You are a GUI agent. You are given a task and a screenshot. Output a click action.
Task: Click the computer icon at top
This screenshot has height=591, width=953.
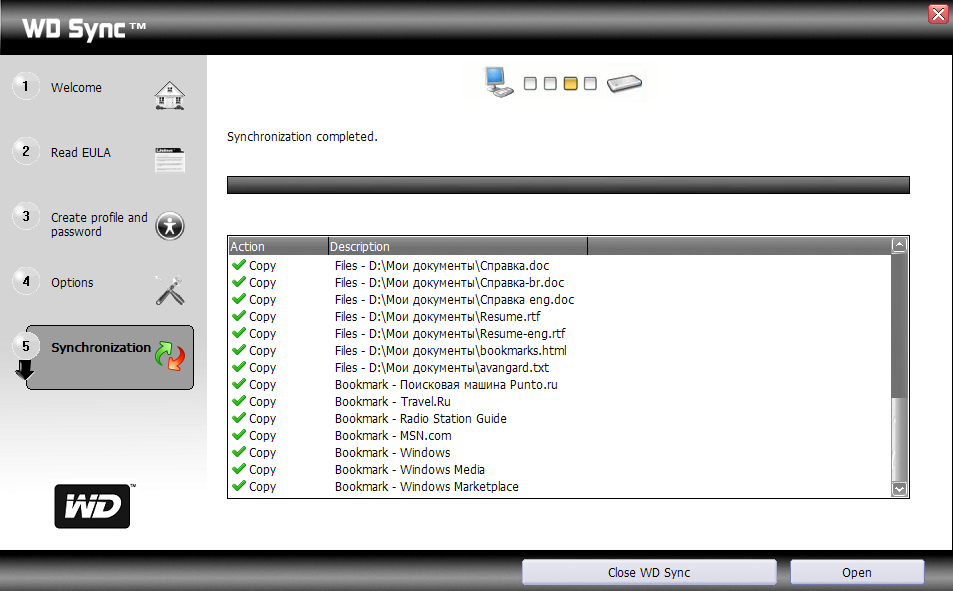[499, 83]
